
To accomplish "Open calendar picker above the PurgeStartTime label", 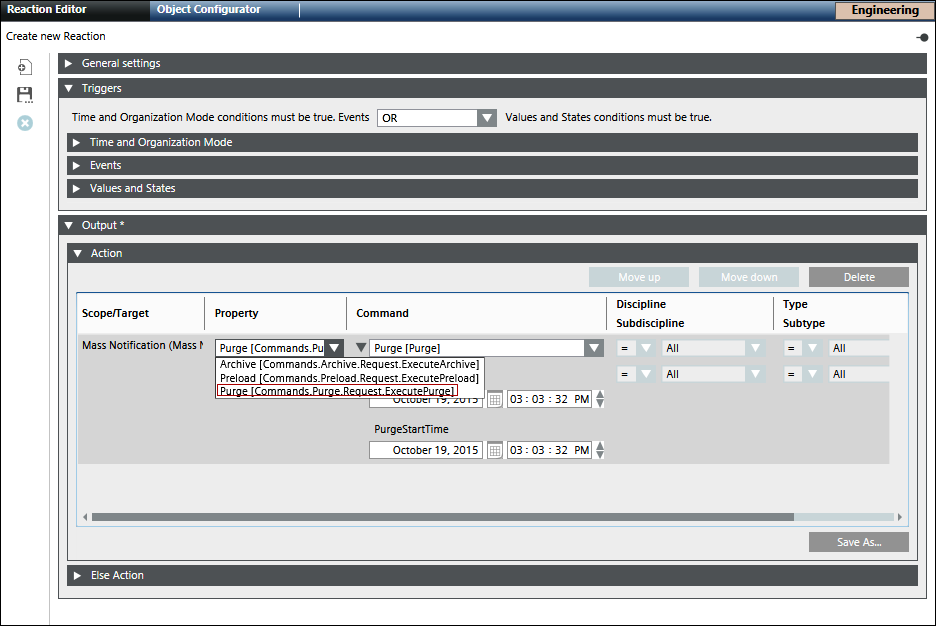I will tap(494, 399).
